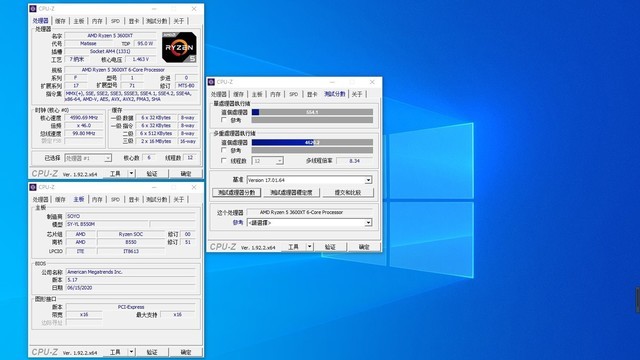640x360 pixels.
Task: Minimize the benchmark CPU-Z window
Action: coord(332,82)
